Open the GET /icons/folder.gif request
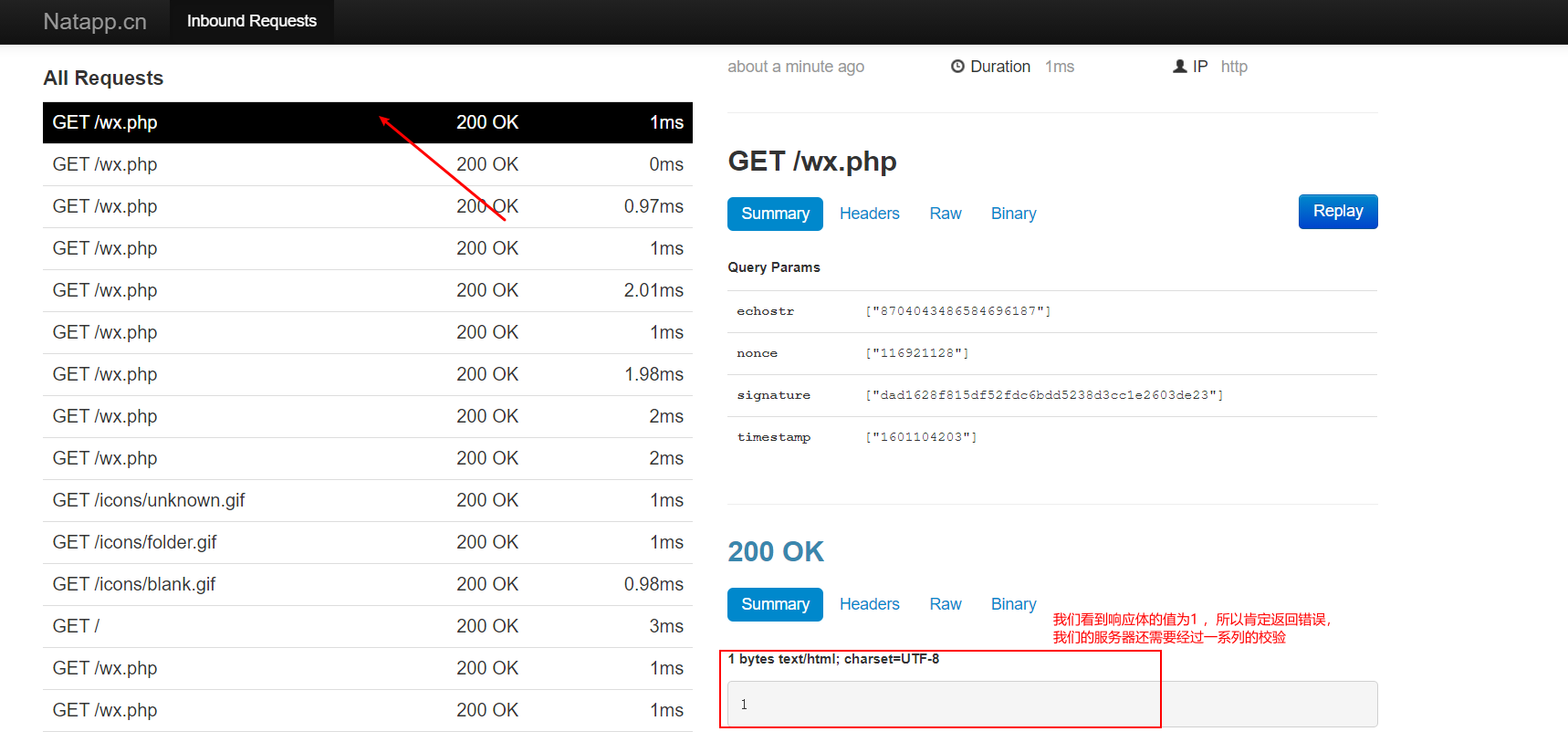Screen dimensions: 1568x742 click(368, 542)
